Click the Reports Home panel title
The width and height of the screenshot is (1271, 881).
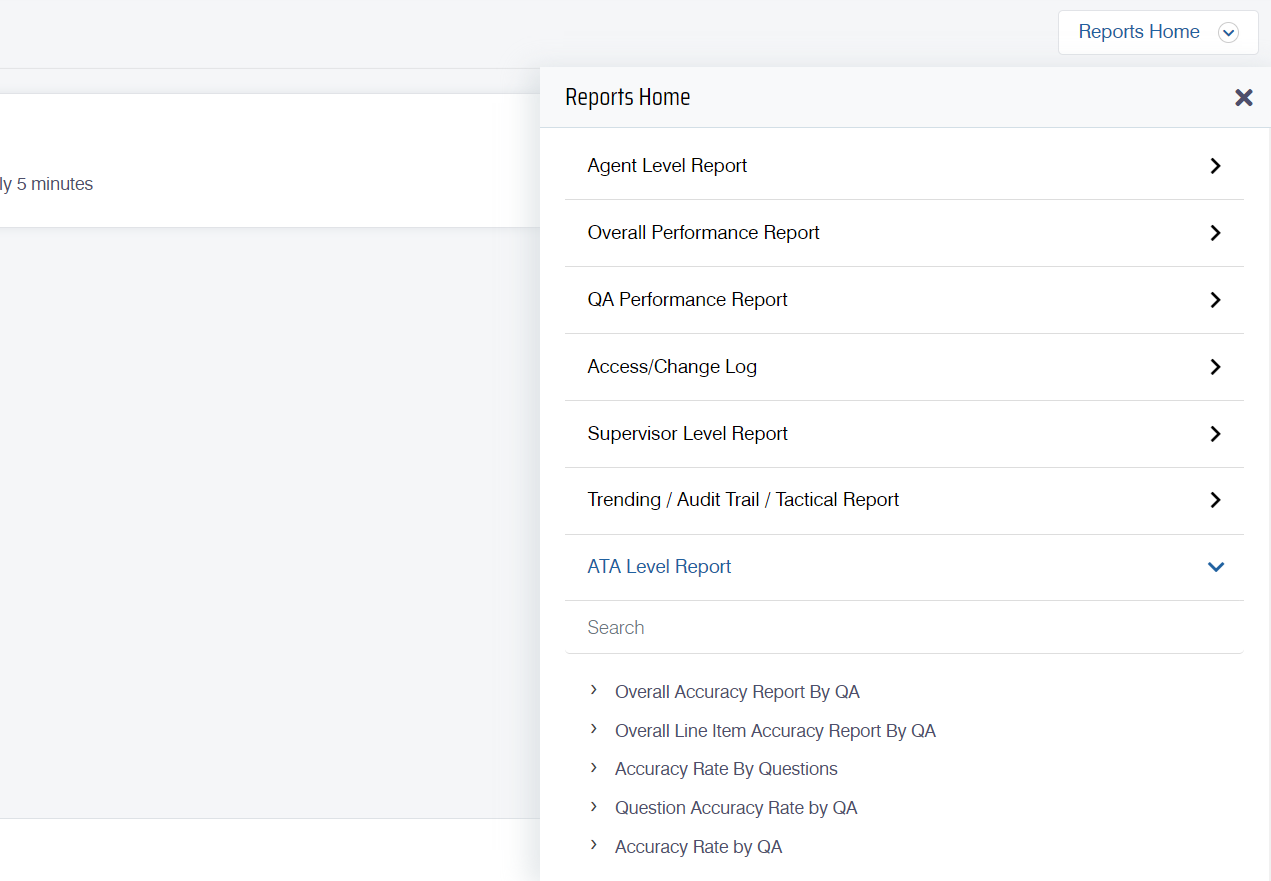[628, 97]
